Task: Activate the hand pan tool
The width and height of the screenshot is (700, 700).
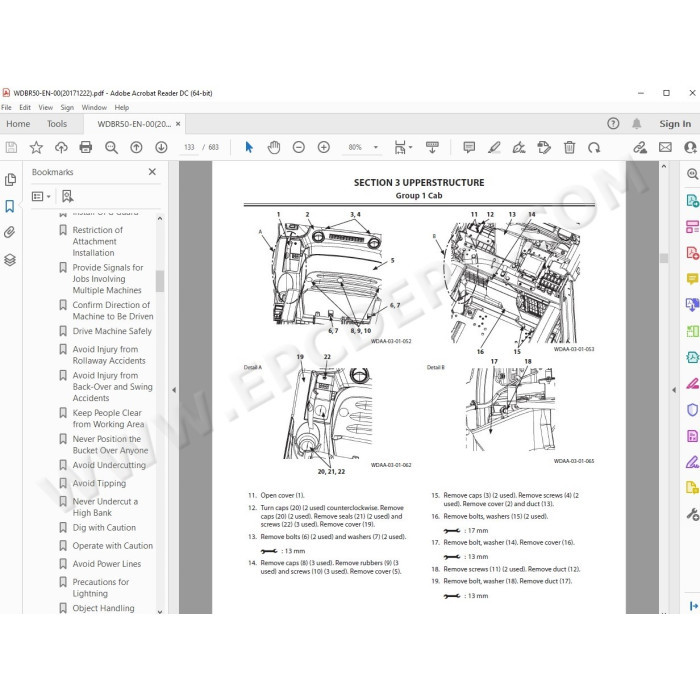Action: pyautogui.click(x=274, y=147)
